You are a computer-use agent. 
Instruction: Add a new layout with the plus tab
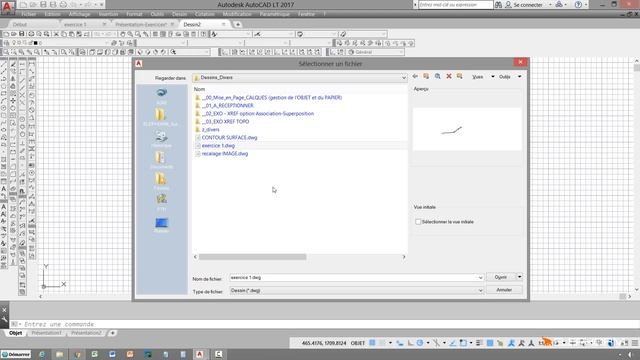coord(113,333)
